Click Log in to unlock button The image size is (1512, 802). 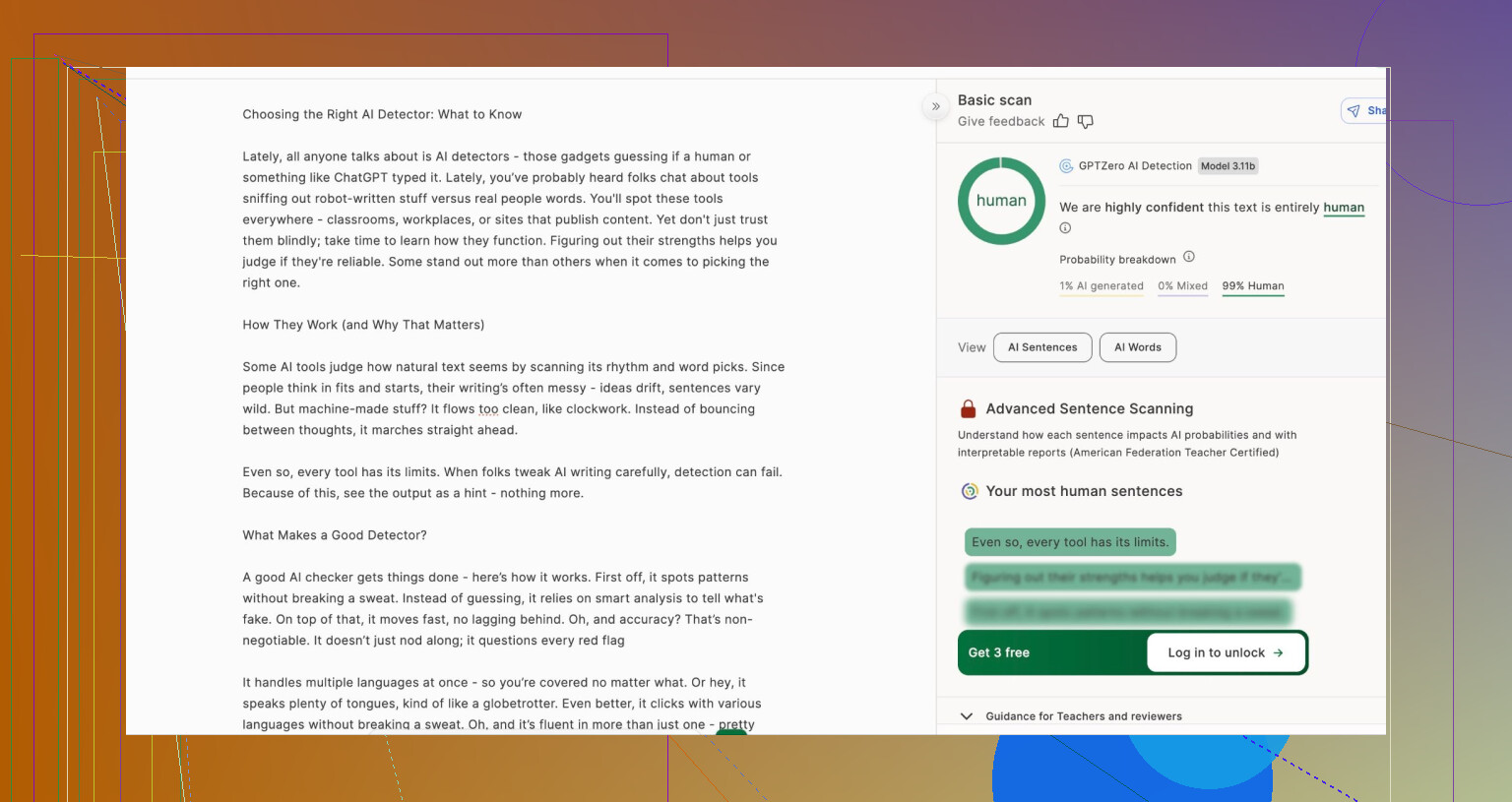1226,652
